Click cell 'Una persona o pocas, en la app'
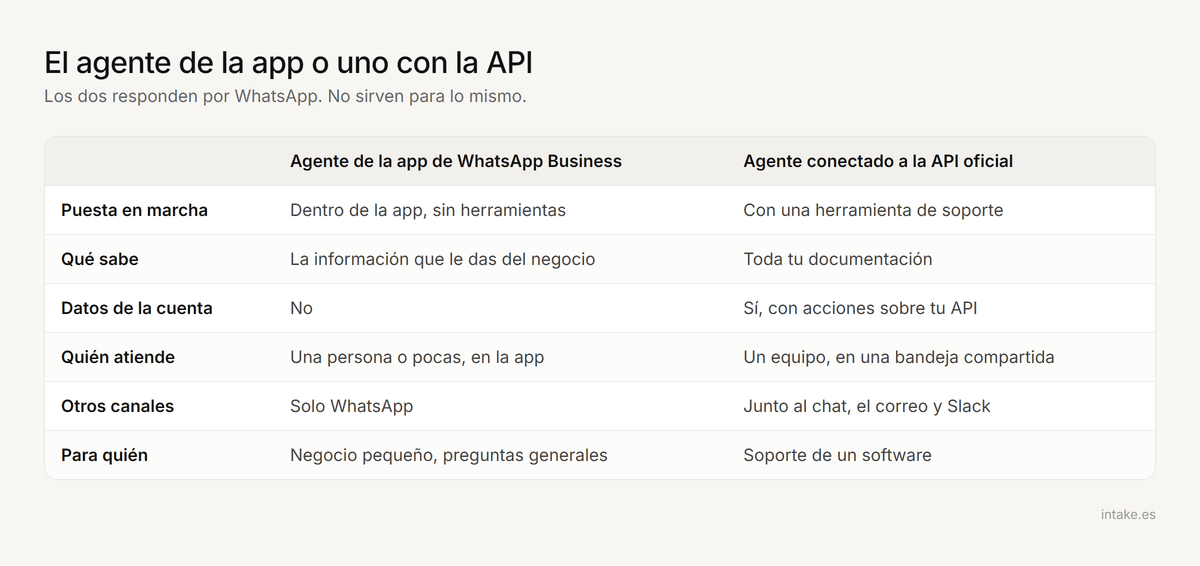 click(417, 357)
